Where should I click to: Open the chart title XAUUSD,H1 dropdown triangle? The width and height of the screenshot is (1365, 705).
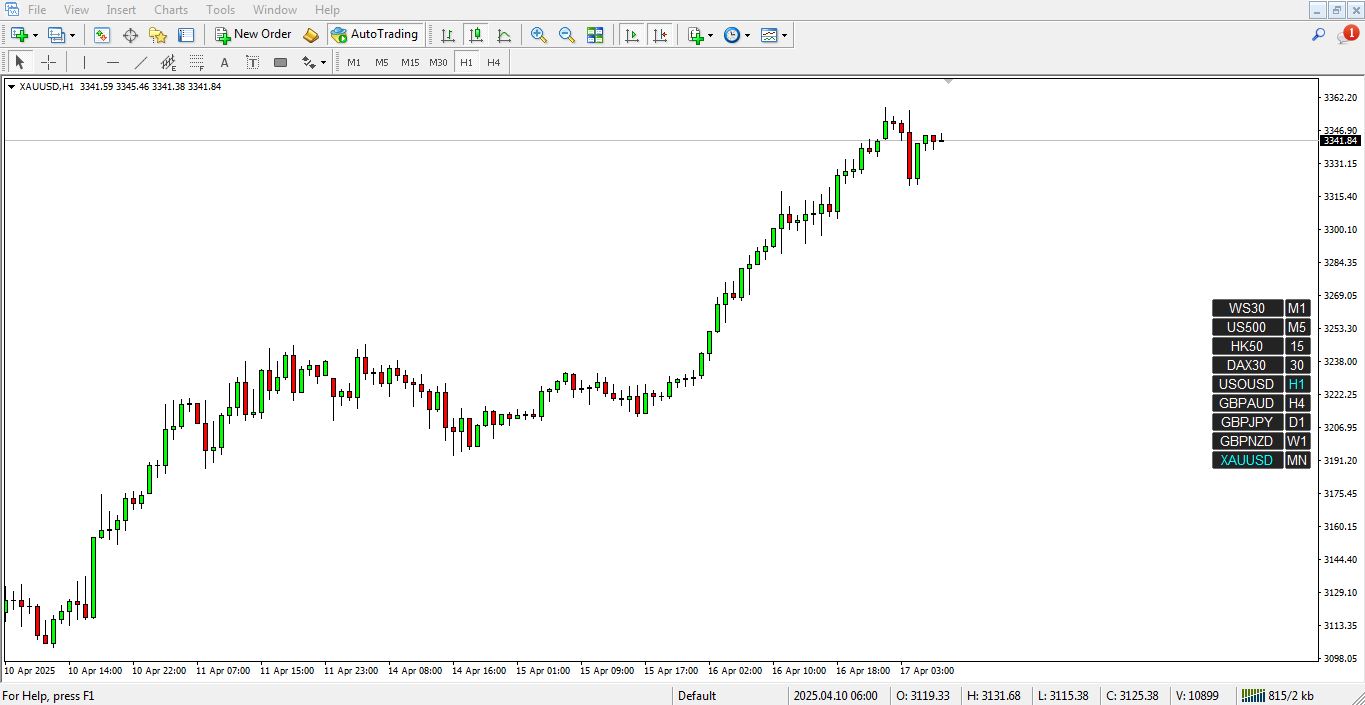coord(11,87)
